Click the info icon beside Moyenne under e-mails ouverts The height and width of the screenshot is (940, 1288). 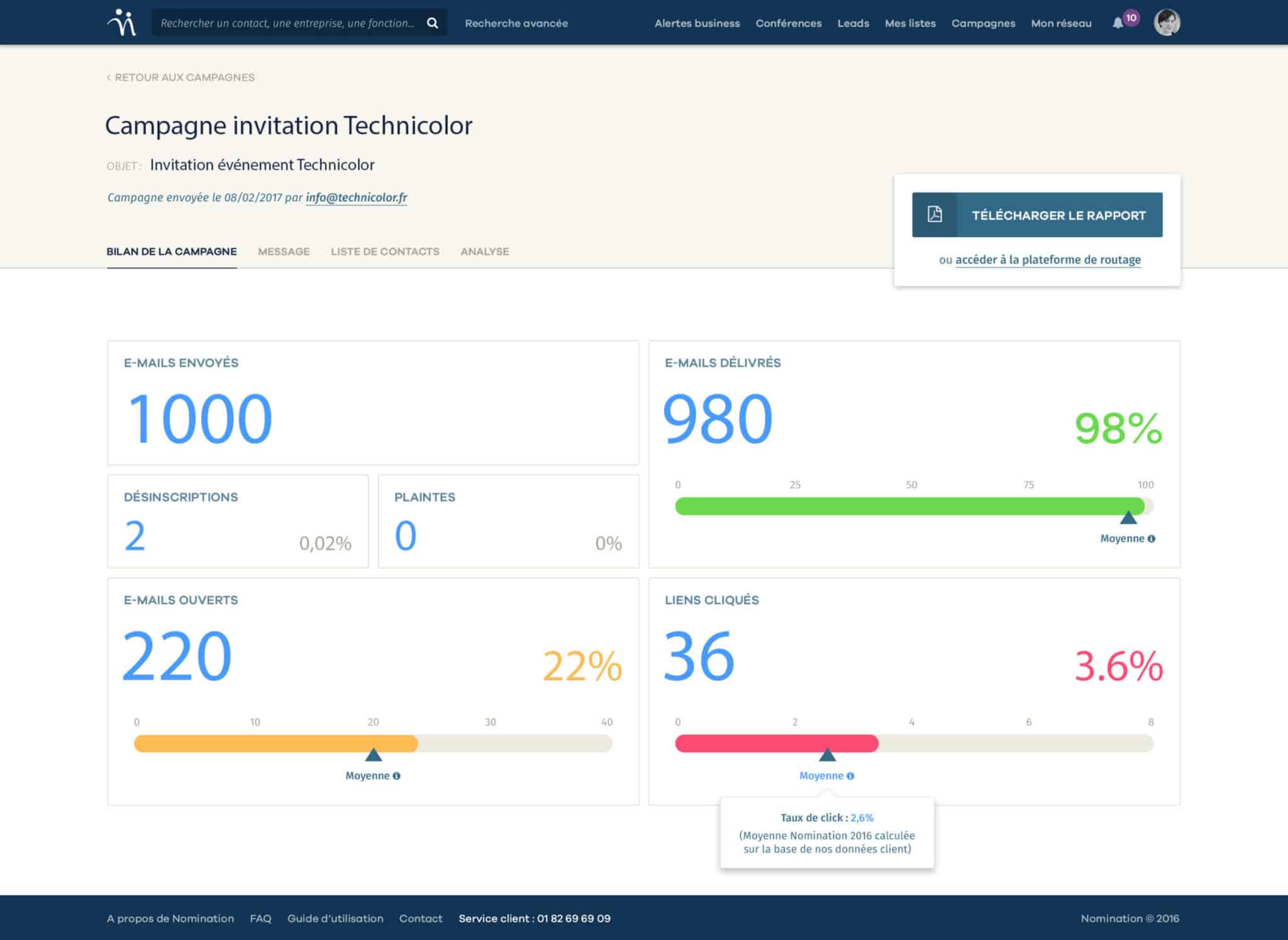397,776
